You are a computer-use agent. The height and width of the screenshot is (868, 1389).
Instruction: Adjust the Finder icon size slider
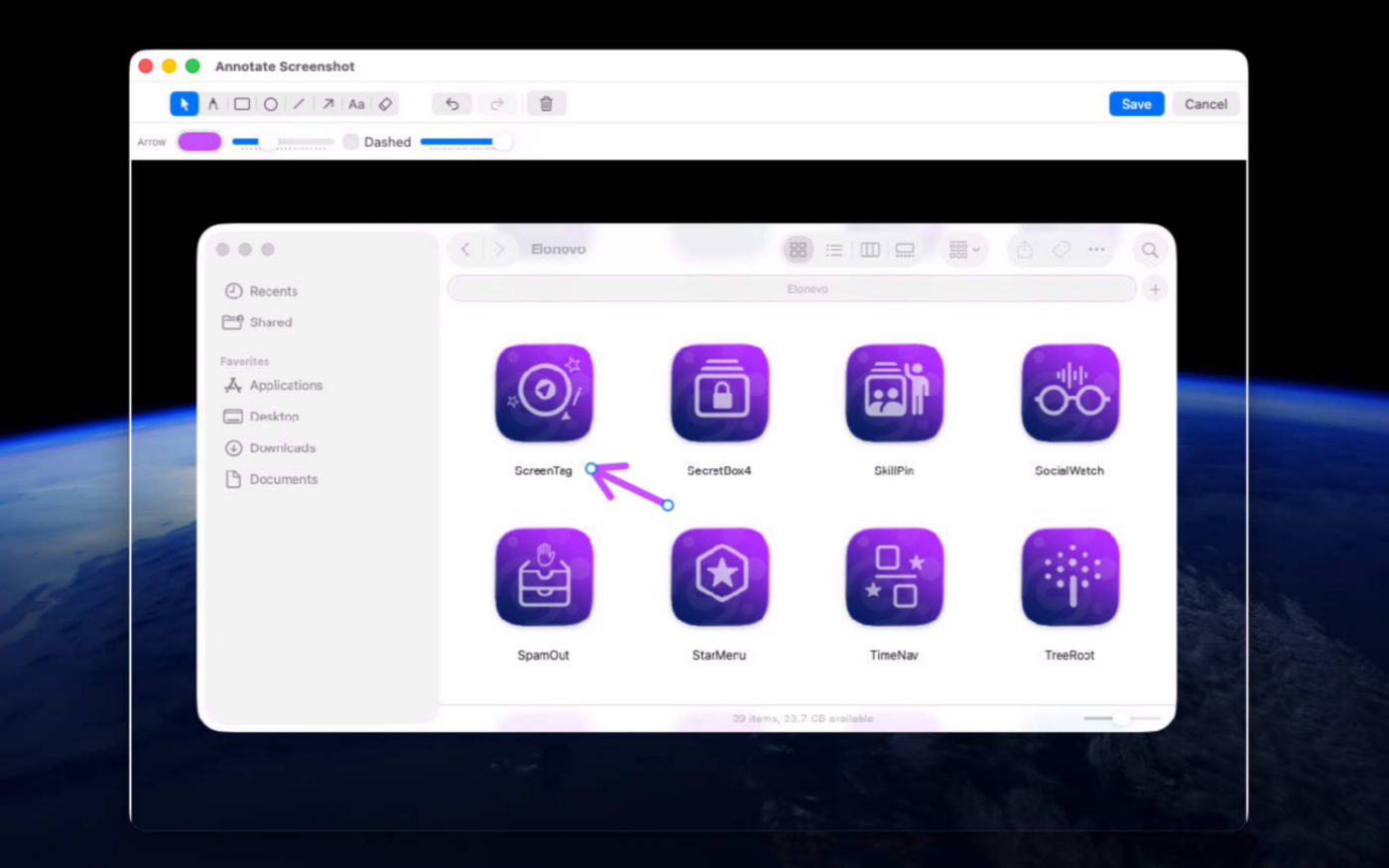tap(1121, 718)
